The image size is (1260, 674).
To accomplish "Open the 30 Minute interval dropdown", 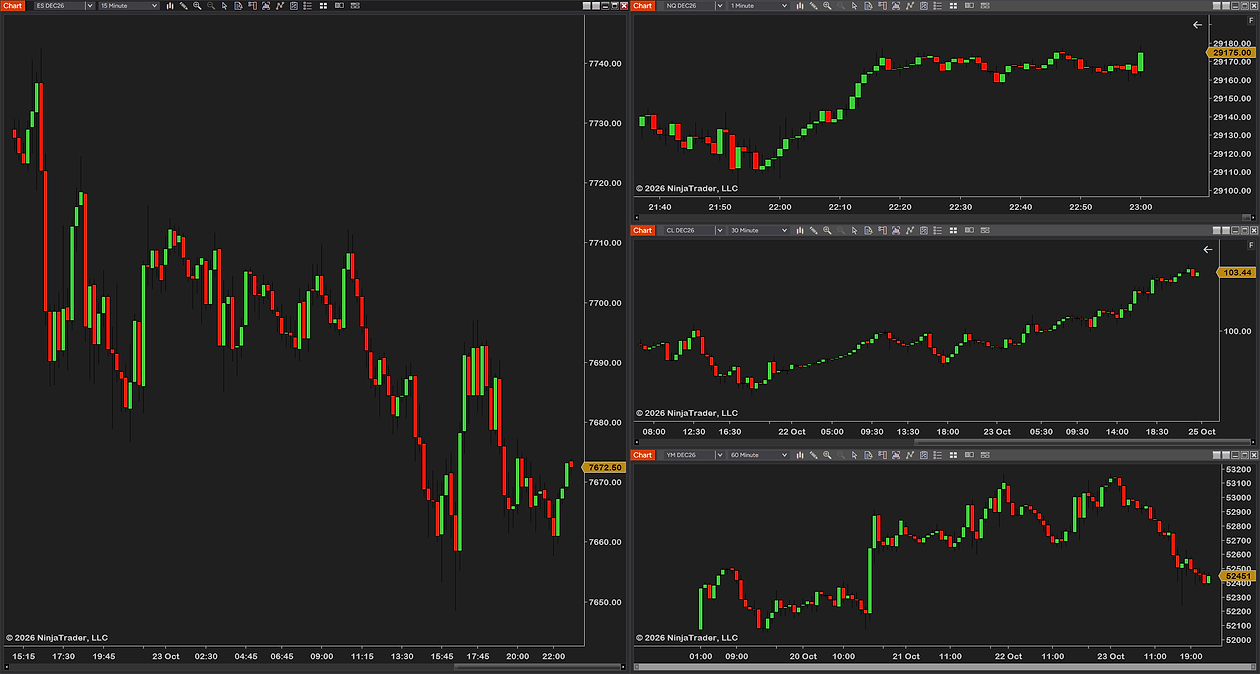I will (758, 230).
